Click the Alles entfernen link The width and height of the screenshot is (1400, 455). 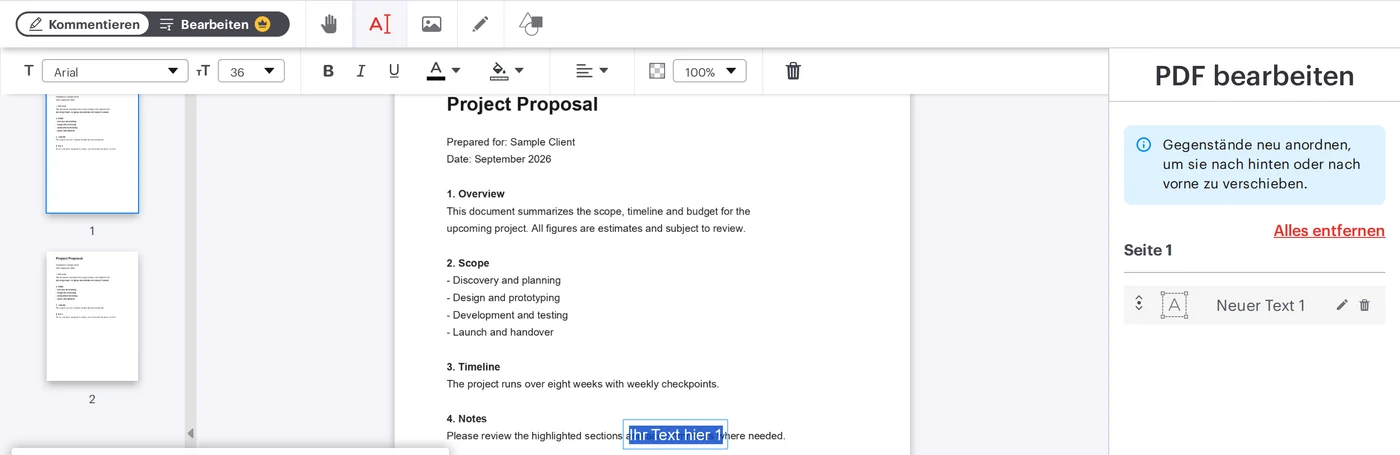(x=1329, y=231)
